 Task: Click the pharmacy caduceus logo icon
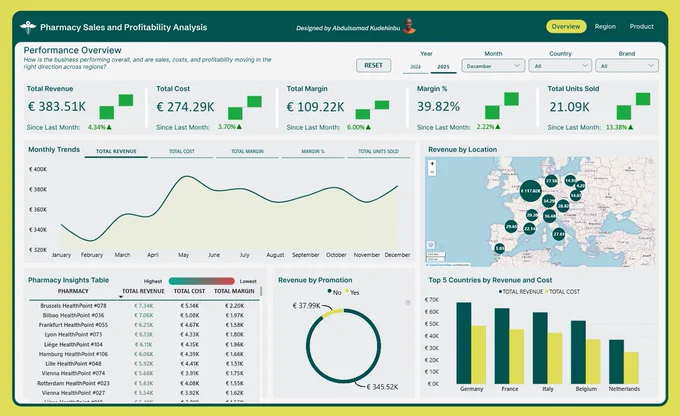[28, 27]
